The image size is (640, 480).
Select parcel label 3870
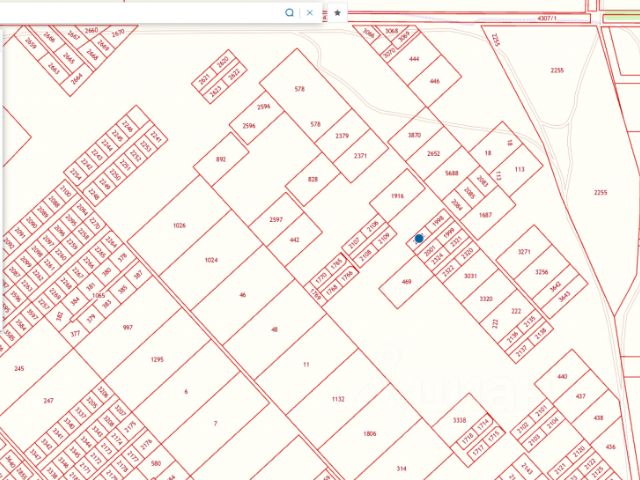[x=414, y=135]
